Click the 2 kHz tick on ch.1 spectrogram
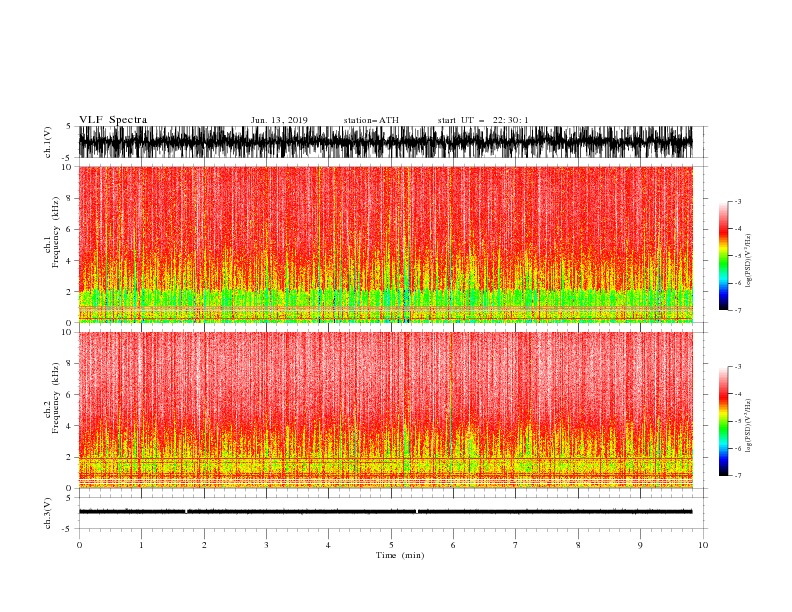The width and height of the screenshot is (792, 612). point(69,292)
